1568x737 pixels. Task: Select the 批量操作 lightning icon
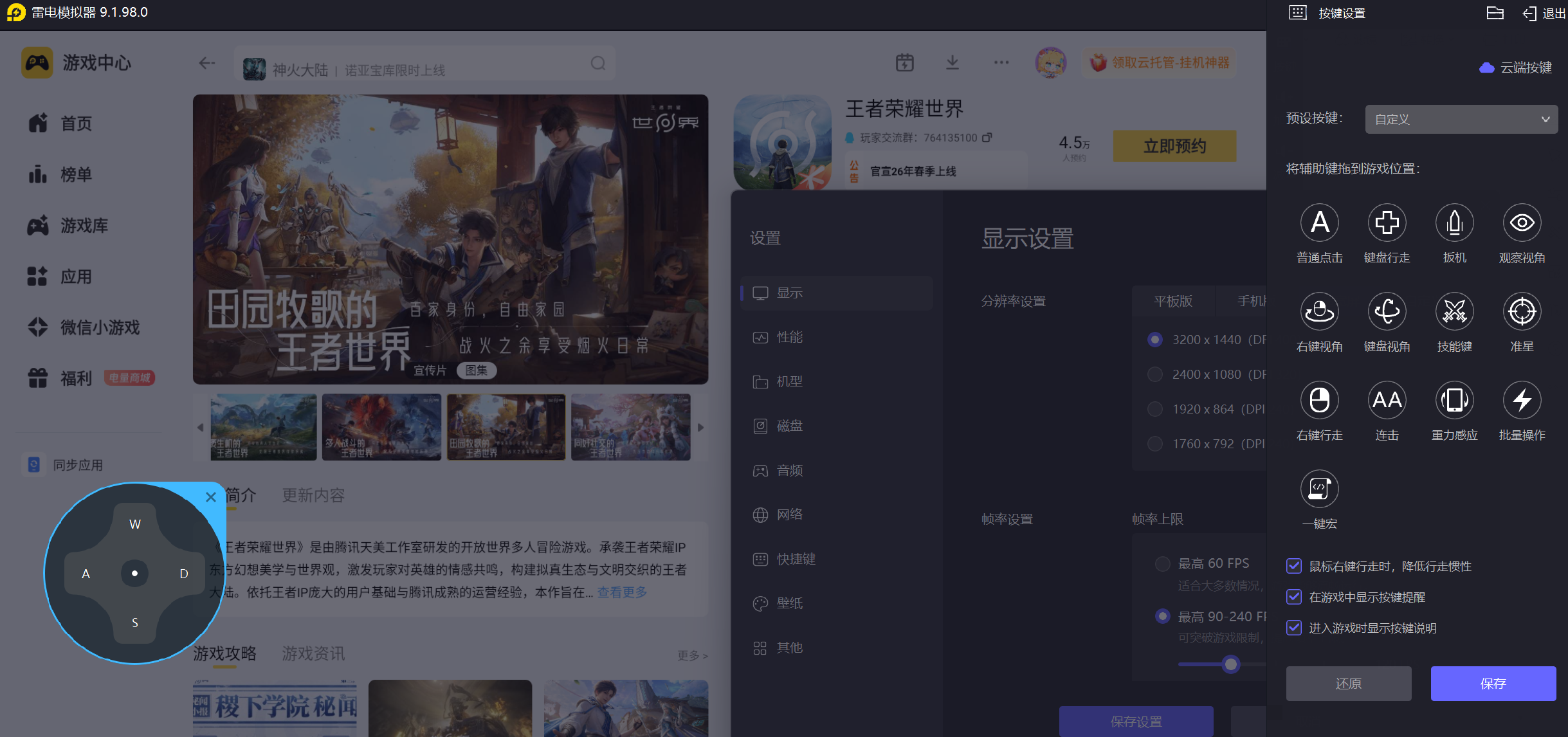(x=1522, y=401)
